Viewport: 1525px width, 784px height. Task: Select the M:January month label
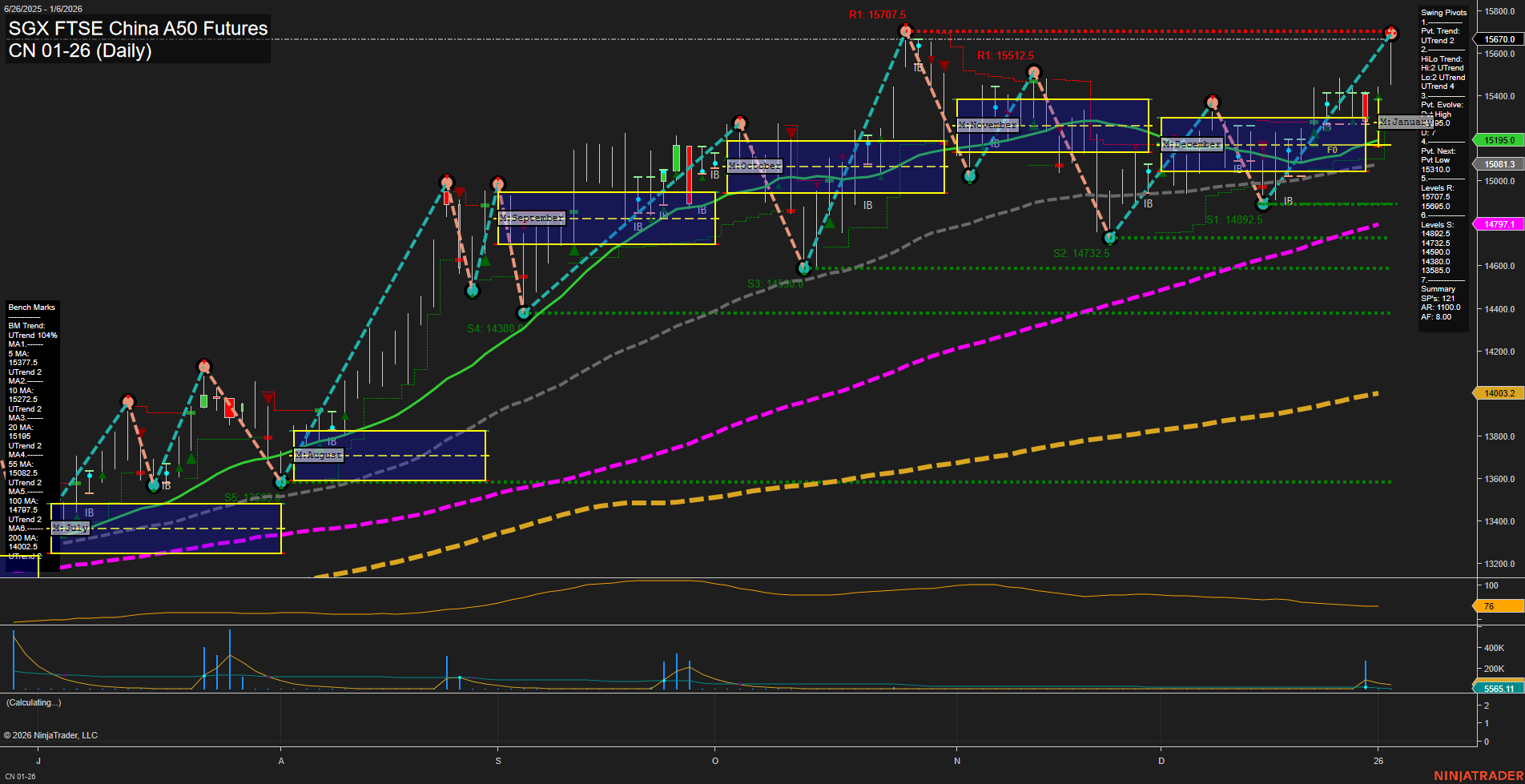click(1404, 122)
